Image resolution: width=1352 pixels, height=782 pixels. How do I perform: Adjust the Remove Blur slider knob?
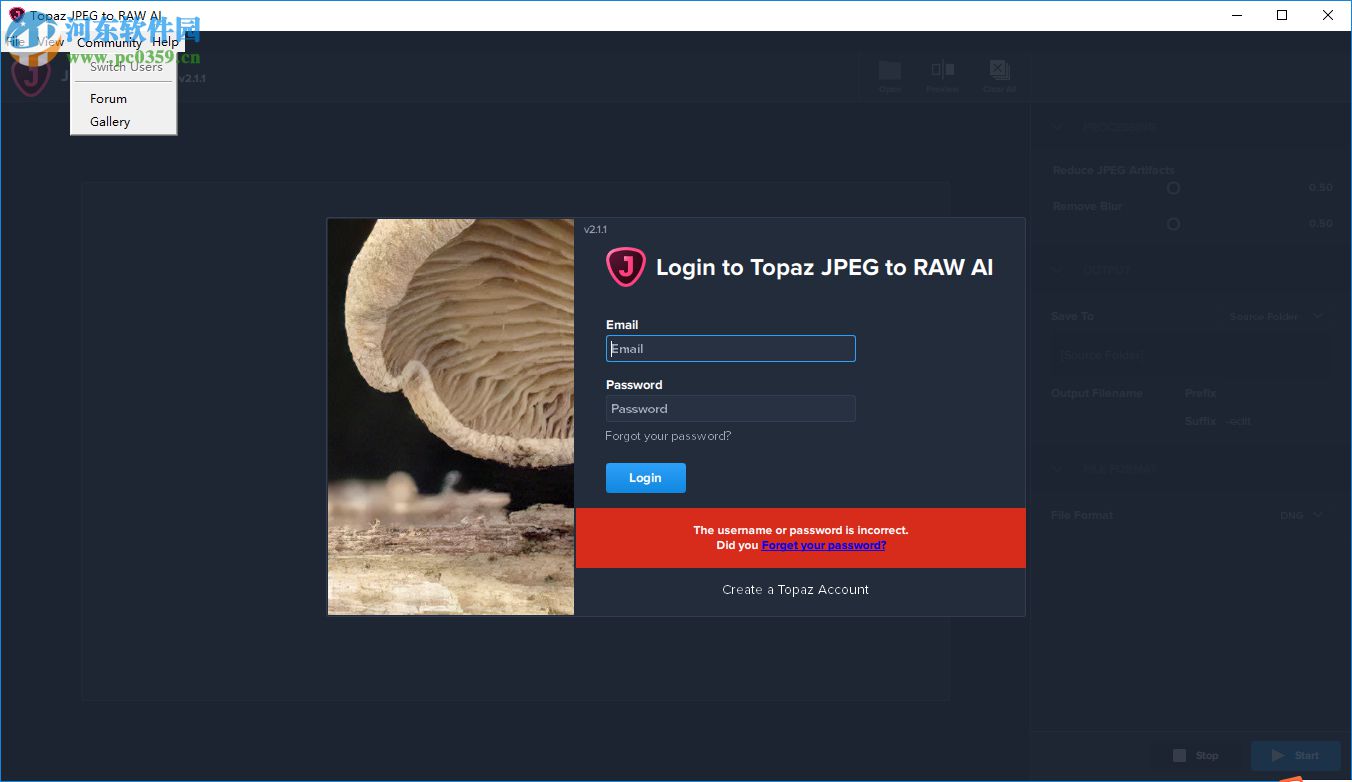[x=1173, y=224]
